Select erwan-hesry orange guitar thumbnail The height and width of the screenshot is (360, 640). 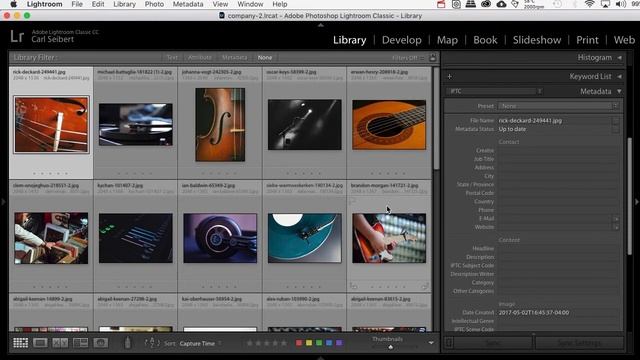pos(389,124)
